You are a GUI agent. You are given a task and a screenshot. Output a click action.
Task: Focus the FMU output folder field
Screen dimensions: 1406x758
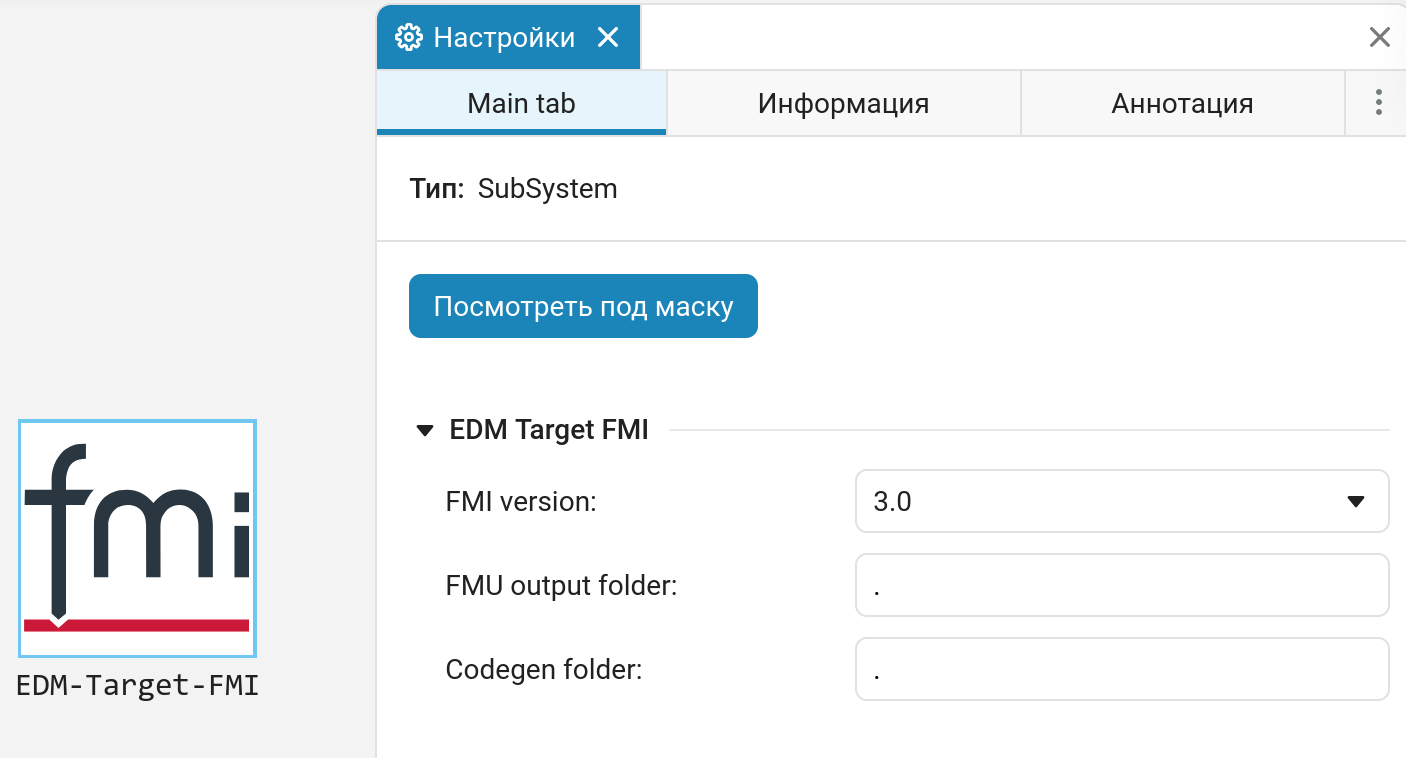point(1122,585)
